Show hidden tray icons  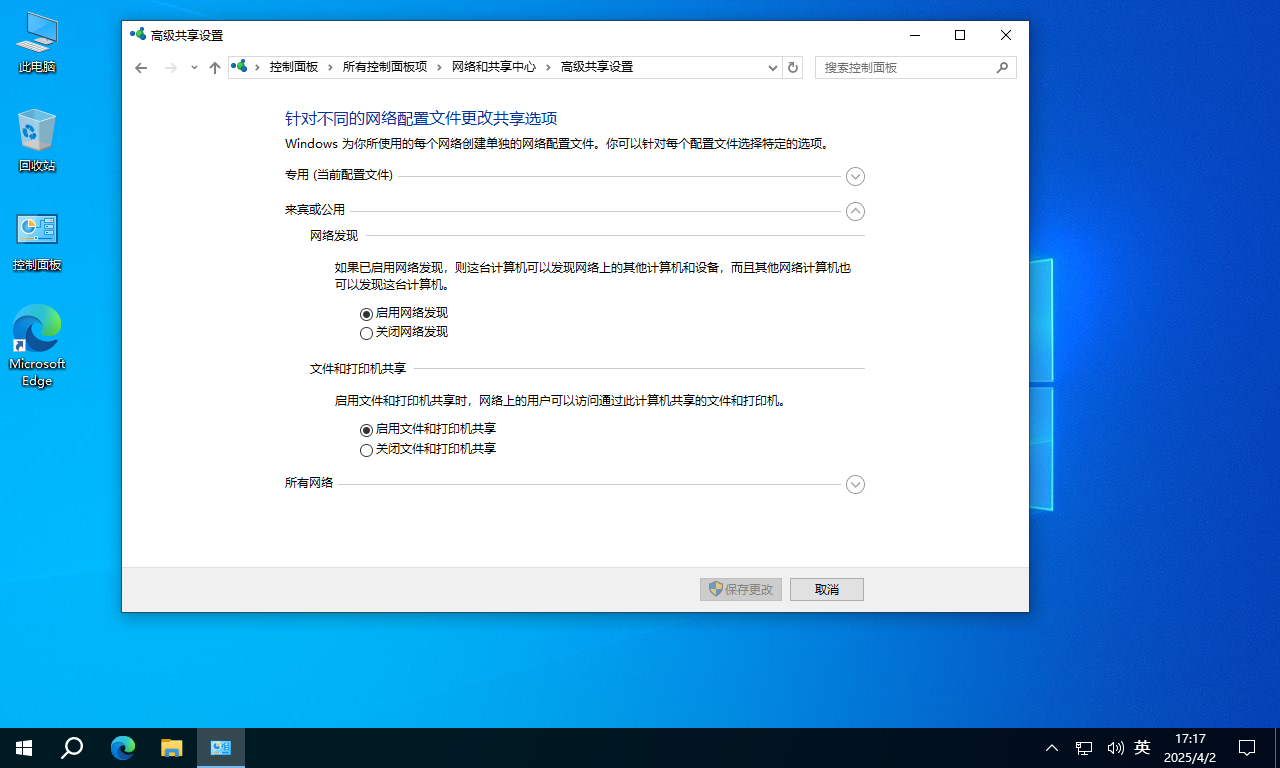click(1052, 748)
